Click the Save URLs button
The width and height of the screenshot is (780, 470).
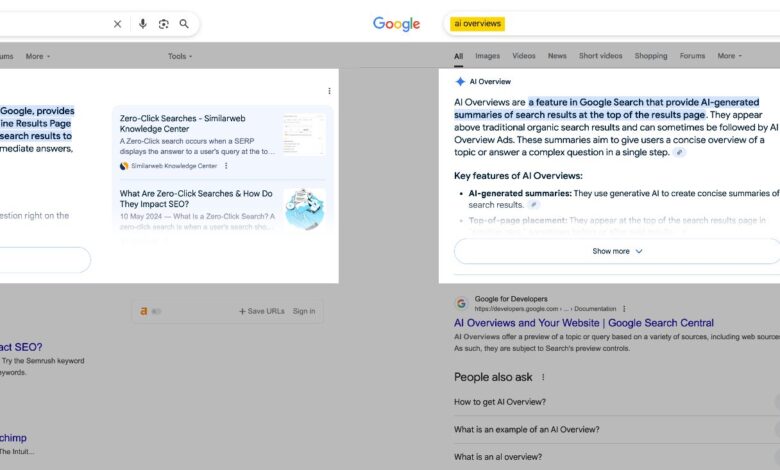click(x=262, y=311)
